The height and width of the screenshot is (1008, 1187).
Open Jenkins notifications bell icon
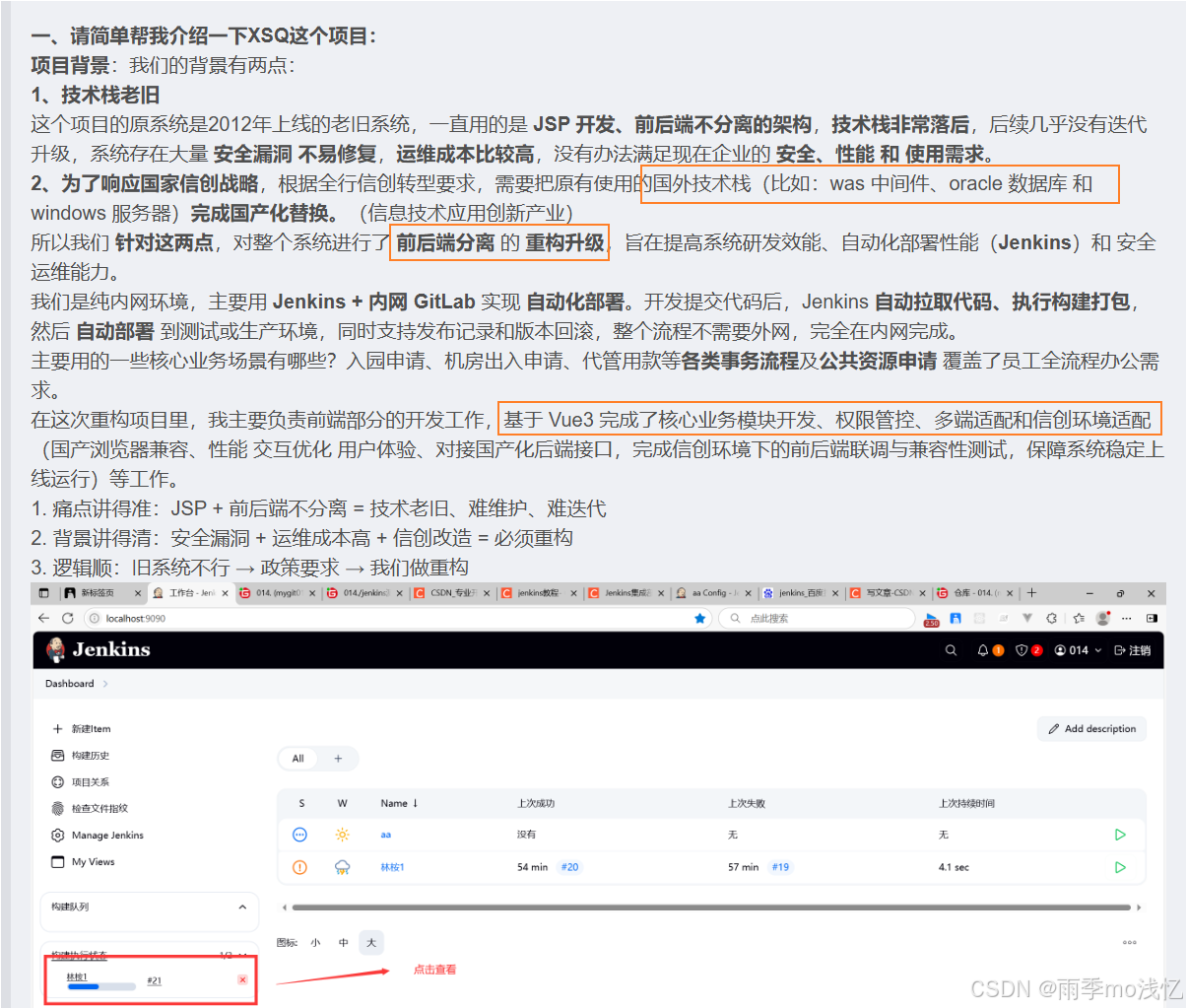coord(983,650)
